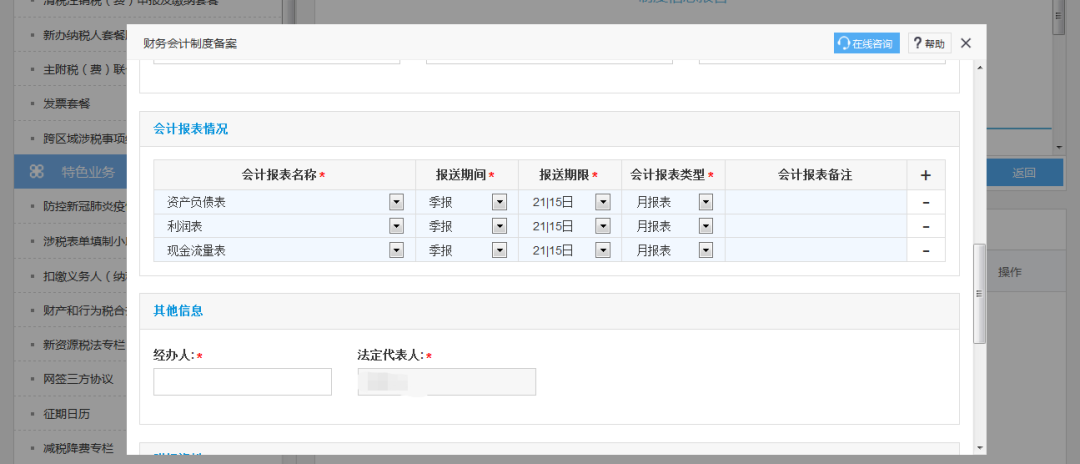Open 减税降费专栏 in the sidebar
1080x464 pixels.
[x=78, y=448]
